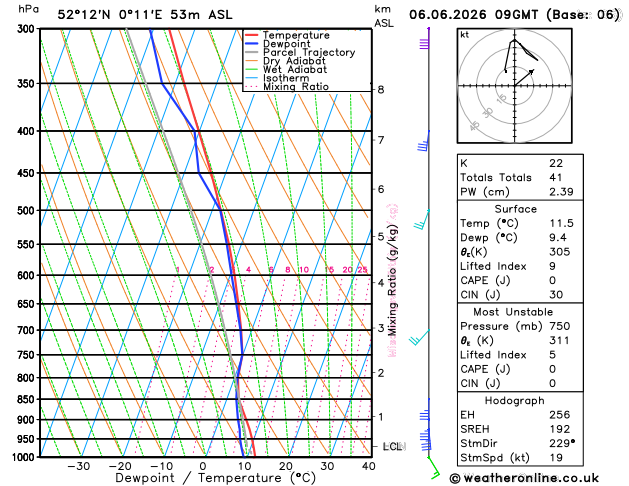
Task: Click the mixing ratio label 25
Action: [x=363, y=270]
